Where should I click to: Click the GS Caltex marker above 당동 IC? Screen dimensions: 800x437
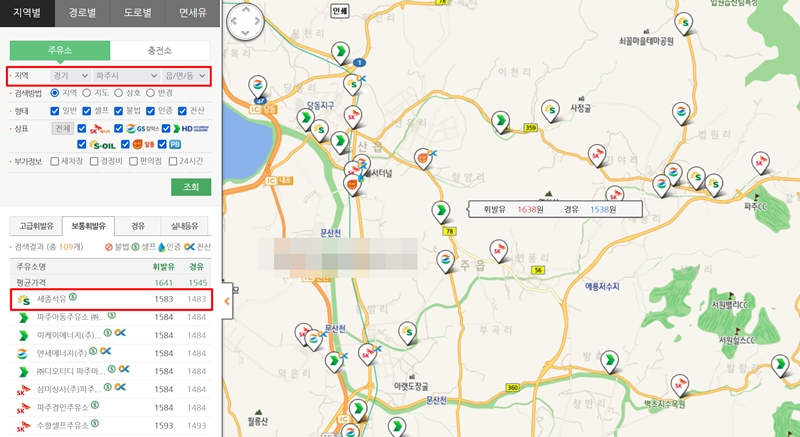(x=258, y=86)
